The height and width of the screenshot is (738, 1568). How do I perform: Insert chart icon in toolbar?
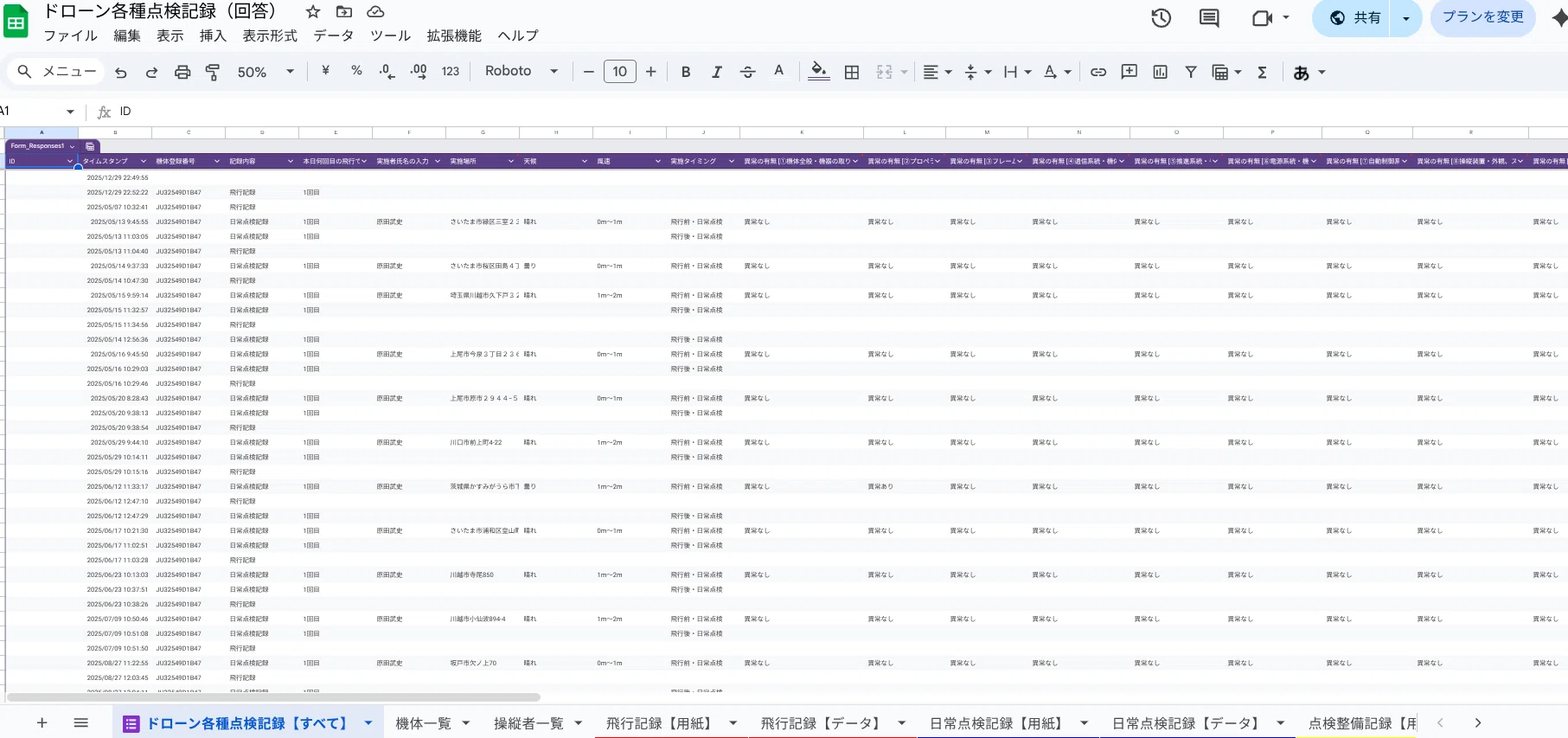coord(1160,72)
